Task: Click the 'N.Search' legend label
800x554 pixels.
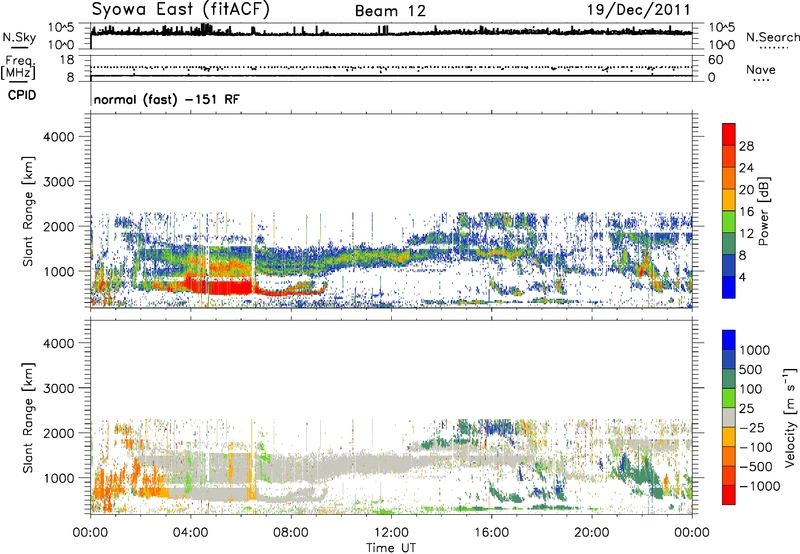Action: 772,37
